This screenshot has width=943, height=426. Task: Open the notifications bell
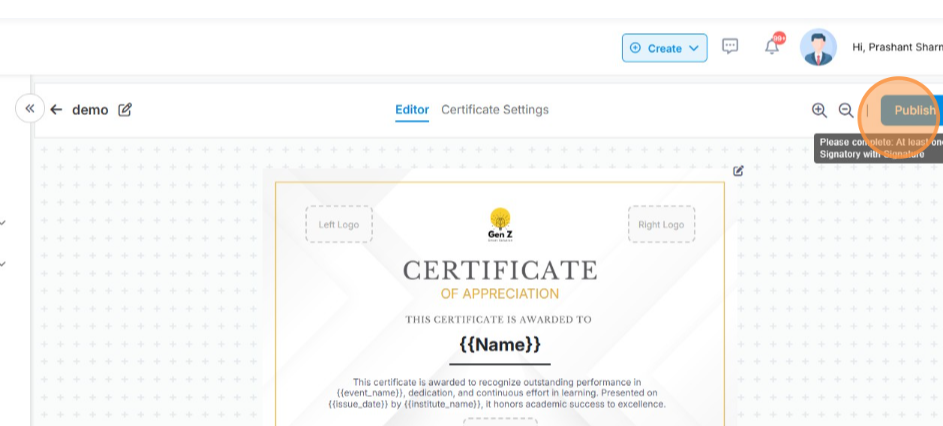point(771,47)
